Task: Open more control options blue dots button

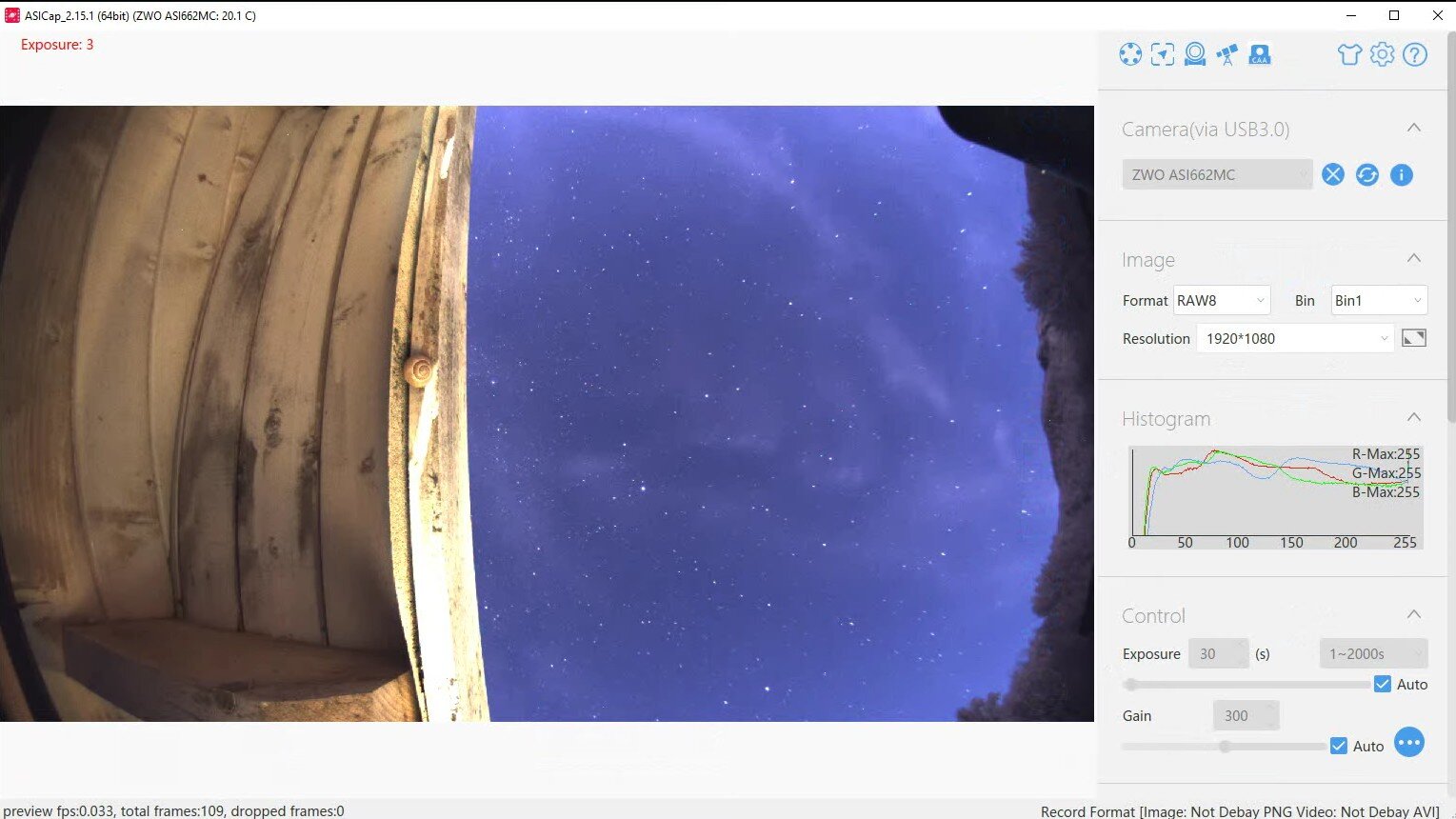Action: [1409, 743]
